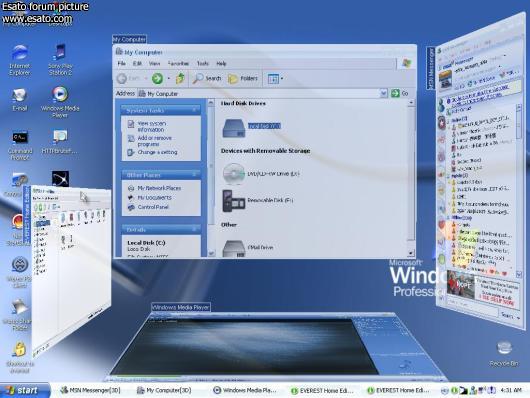
Task: Select the DVD/CD-RW Drive icon
Action: tap(233, 173)
